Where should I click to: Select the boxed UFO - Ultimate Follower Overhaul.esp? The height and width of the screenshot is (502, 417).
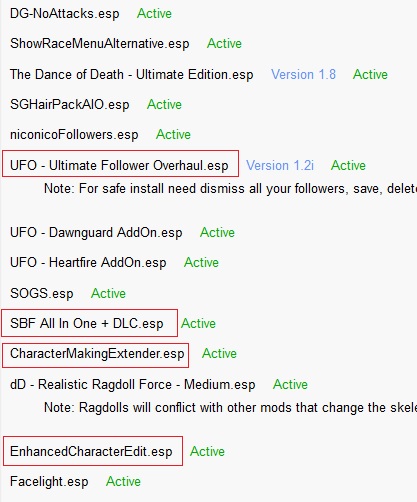pyautogui.click(x=120, y=163)
